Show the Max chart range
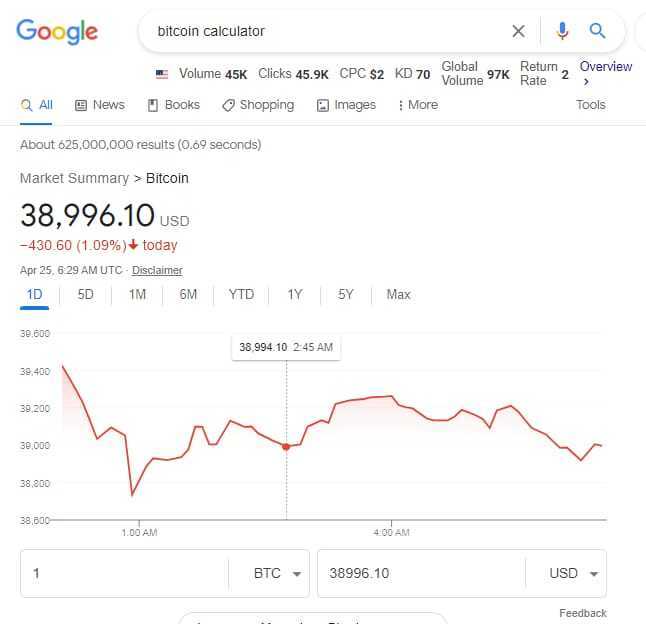Viewport: 646px width, 624px height. coord(398,294)
